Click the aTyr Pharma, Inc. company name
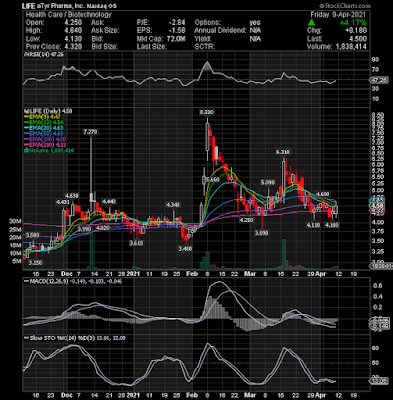393x400 pixels. 60,6
